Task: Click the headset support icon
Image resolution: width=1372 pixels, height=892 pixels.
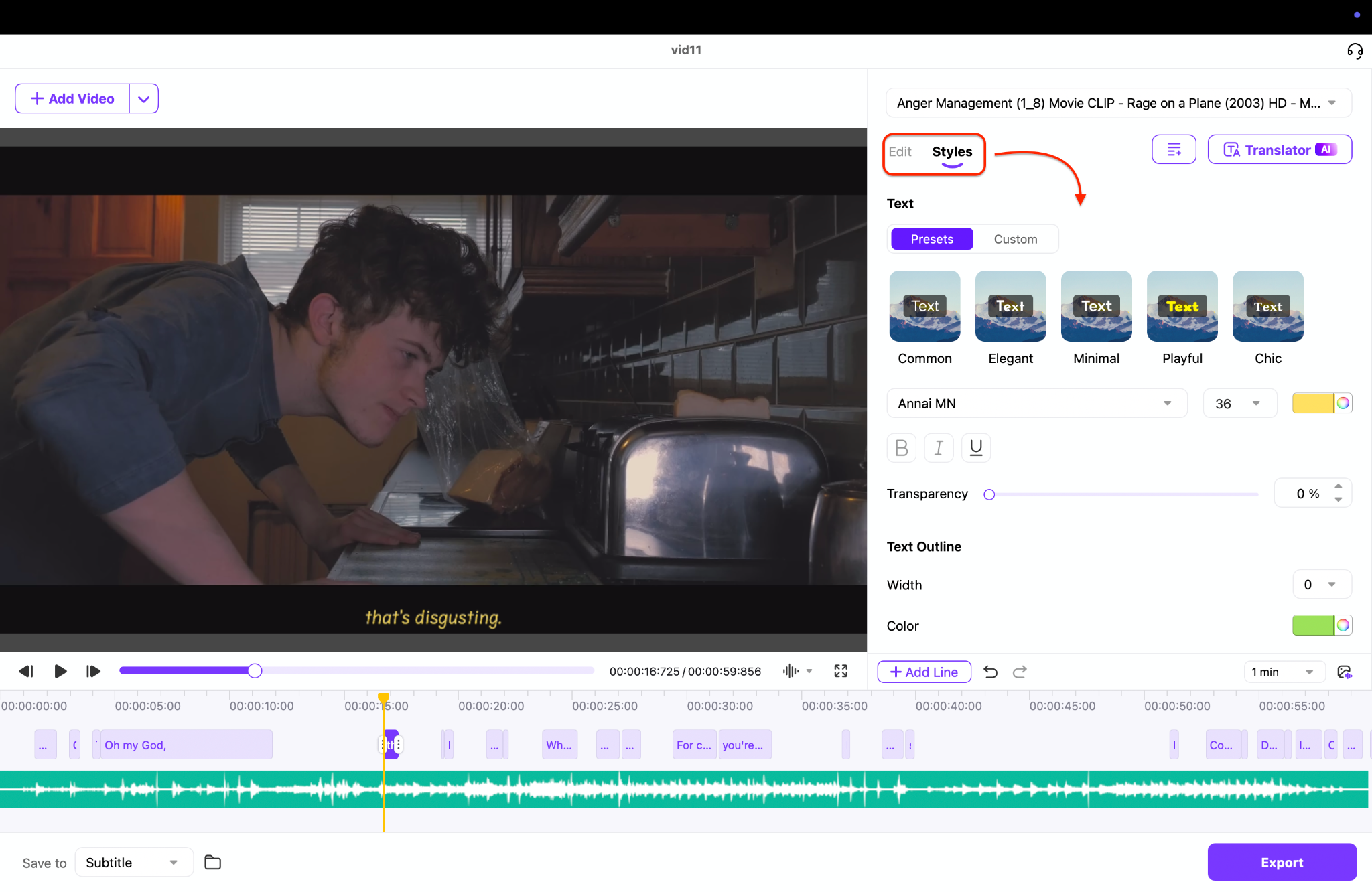Action: (x=1355, y=51)
